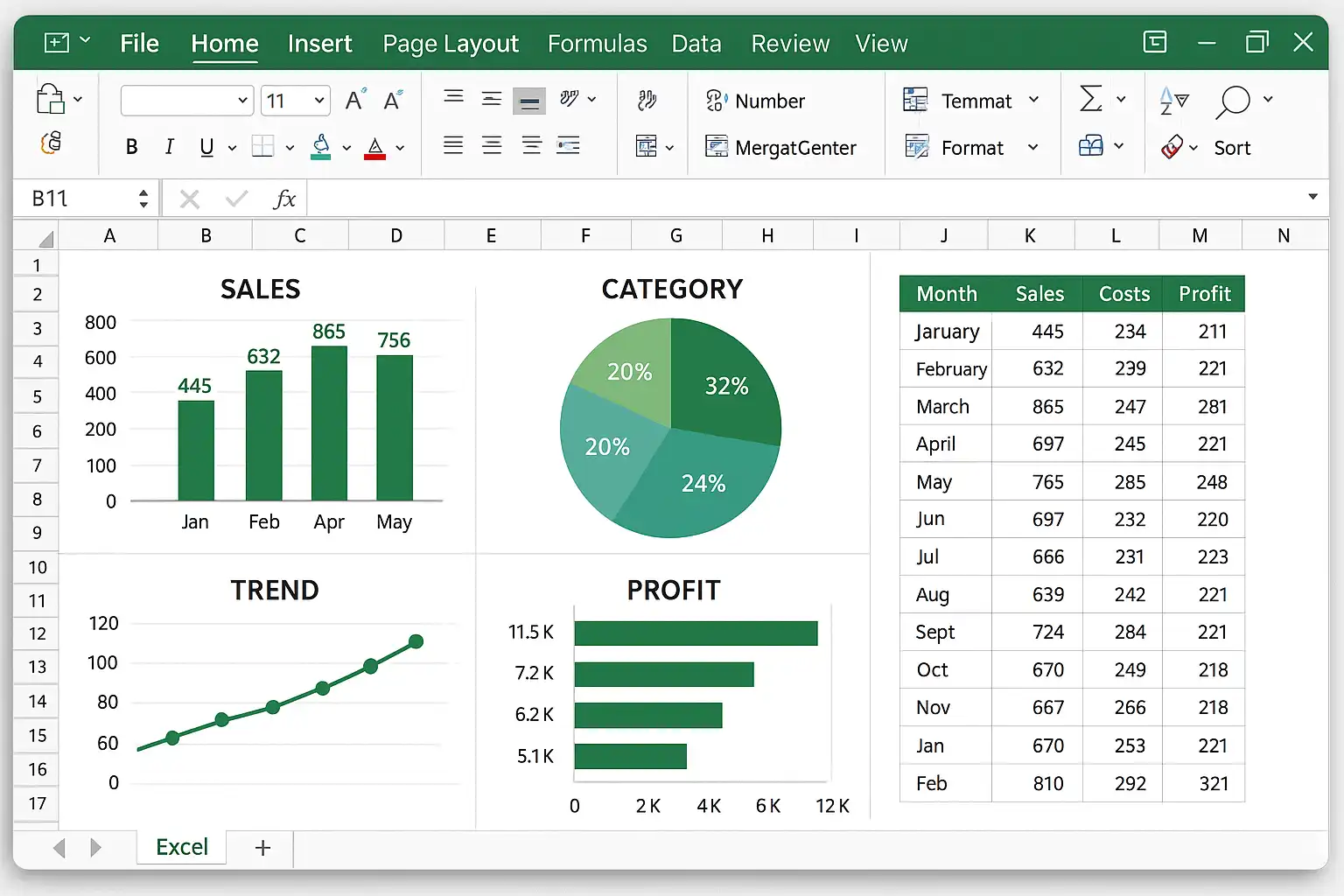1344x896 pixels.
Task: Open the Insert ribbon tab
Action: click(x=319, y=44)
